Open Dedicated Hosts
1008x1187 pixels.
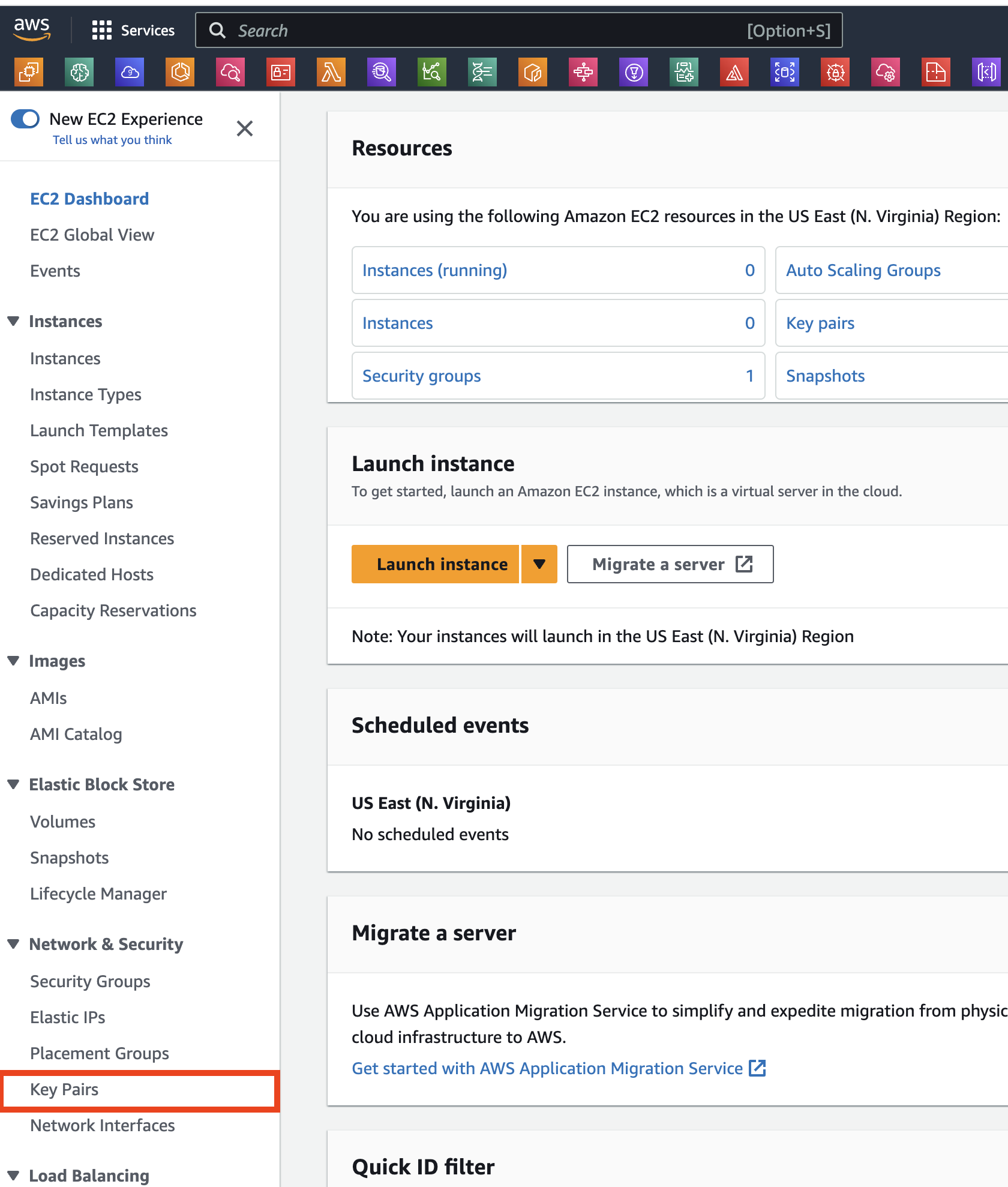(x=92, y=574)
